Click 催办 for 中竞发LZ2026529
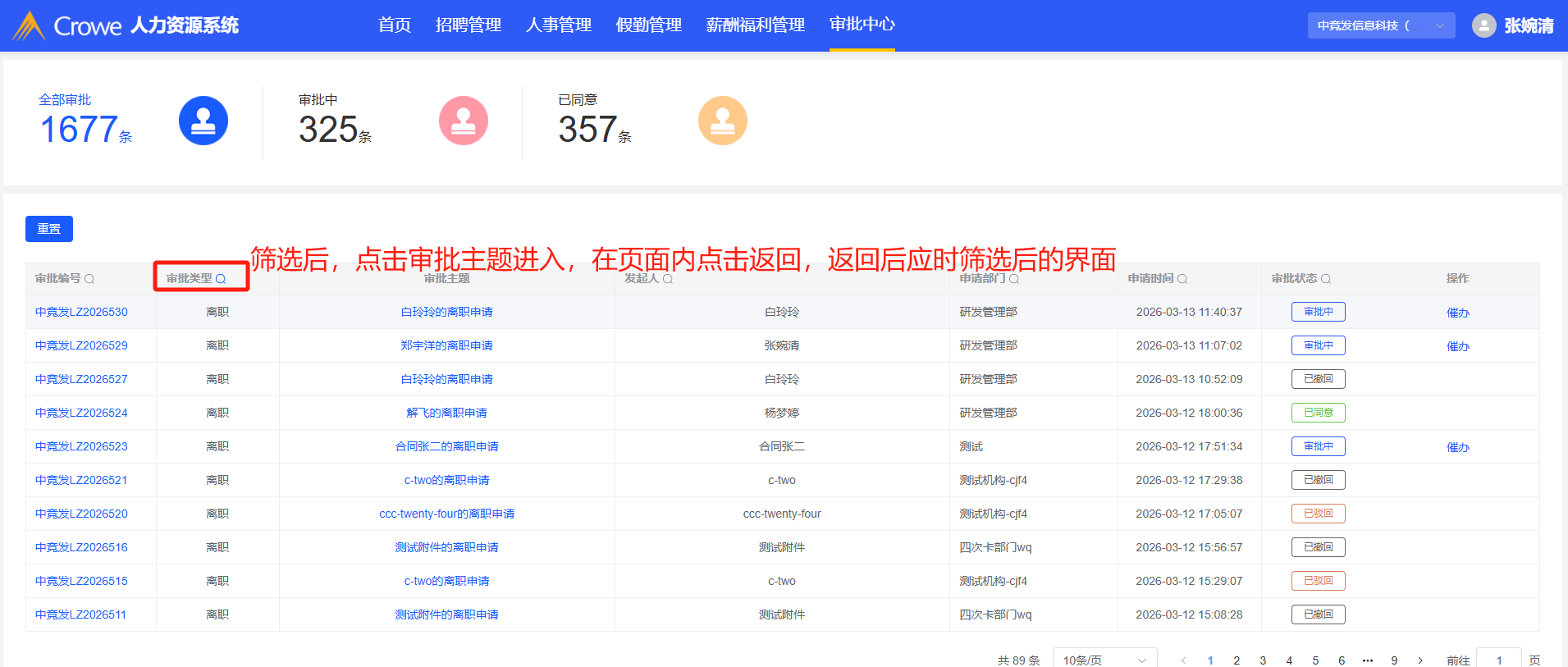 [1458, 346]
